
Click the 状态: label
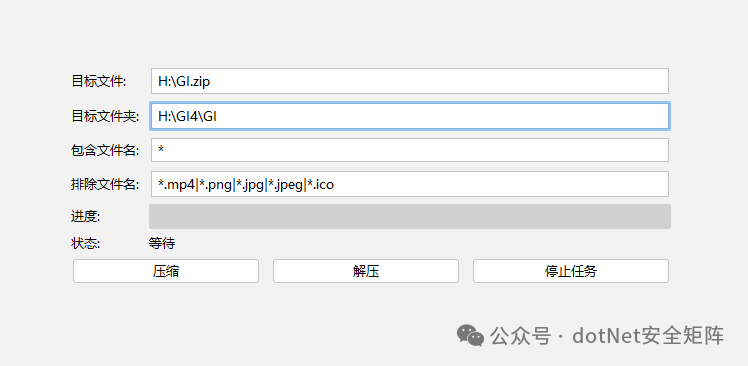tap(85, 244)
